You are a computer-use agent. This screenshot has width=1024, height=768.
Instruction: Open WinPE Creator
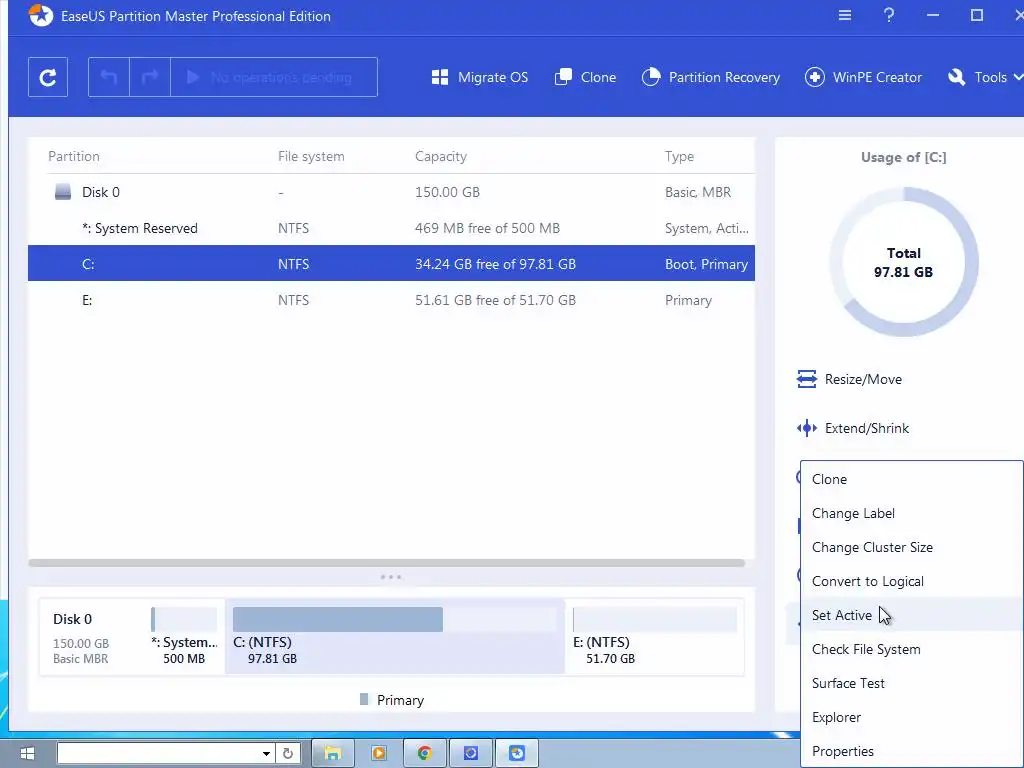(x=863, y=77)
